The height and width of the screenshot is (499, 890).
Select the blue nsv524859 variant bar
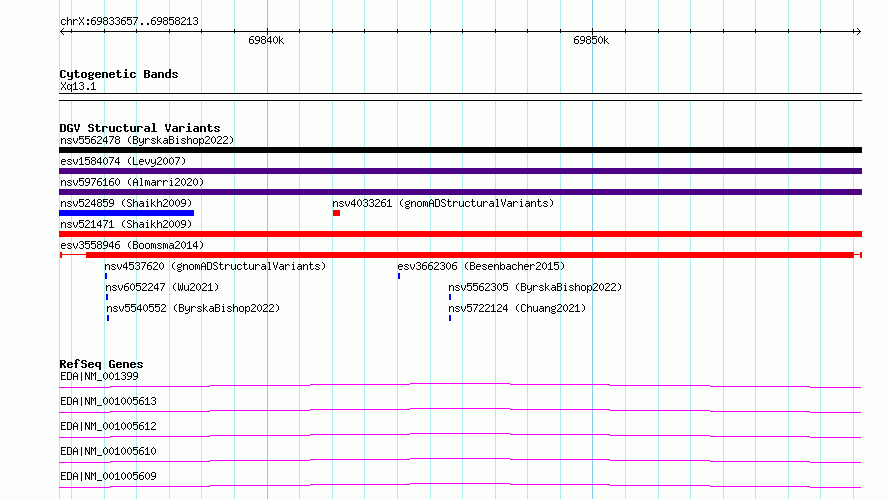127,213
